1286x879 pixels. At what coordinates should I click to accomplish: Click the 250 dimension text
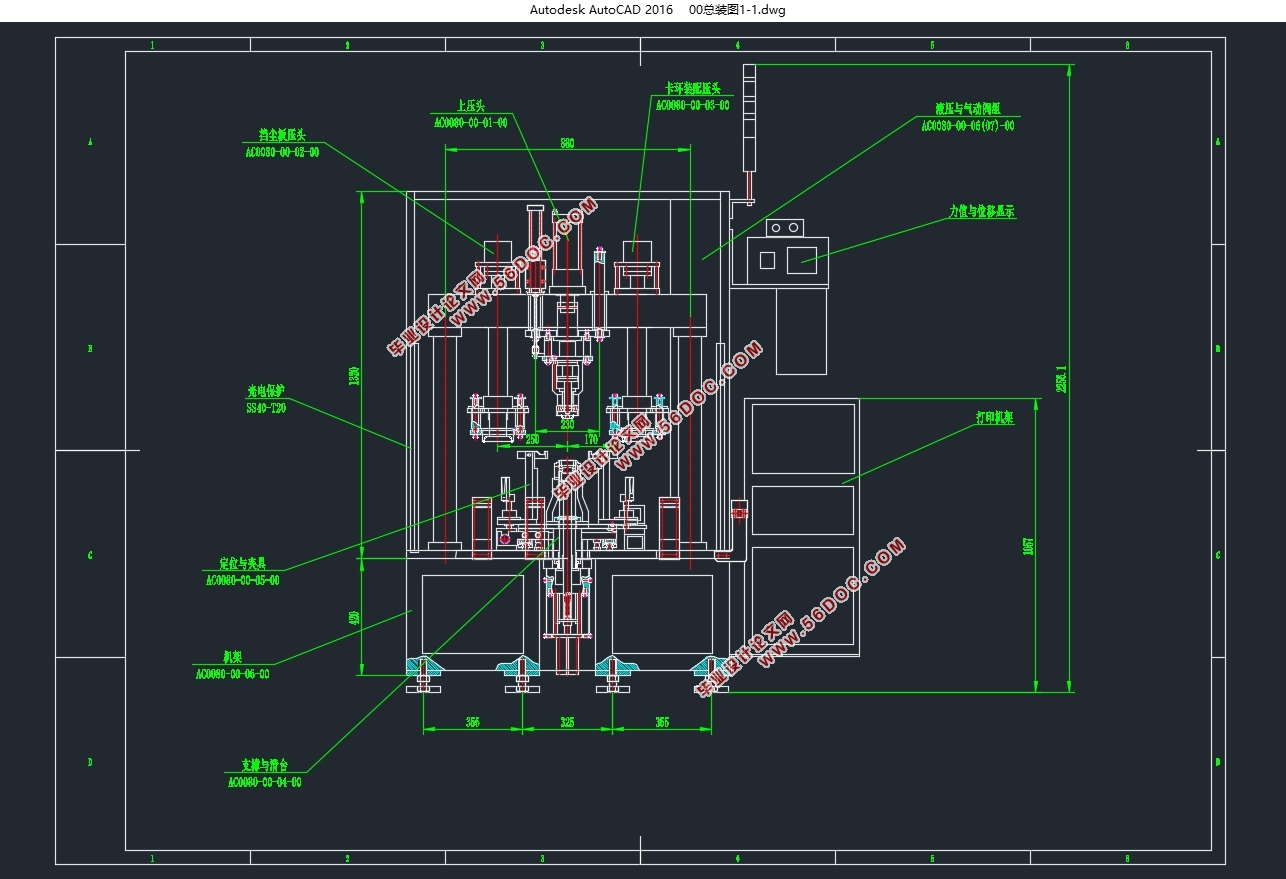click(x=532, y=439)
